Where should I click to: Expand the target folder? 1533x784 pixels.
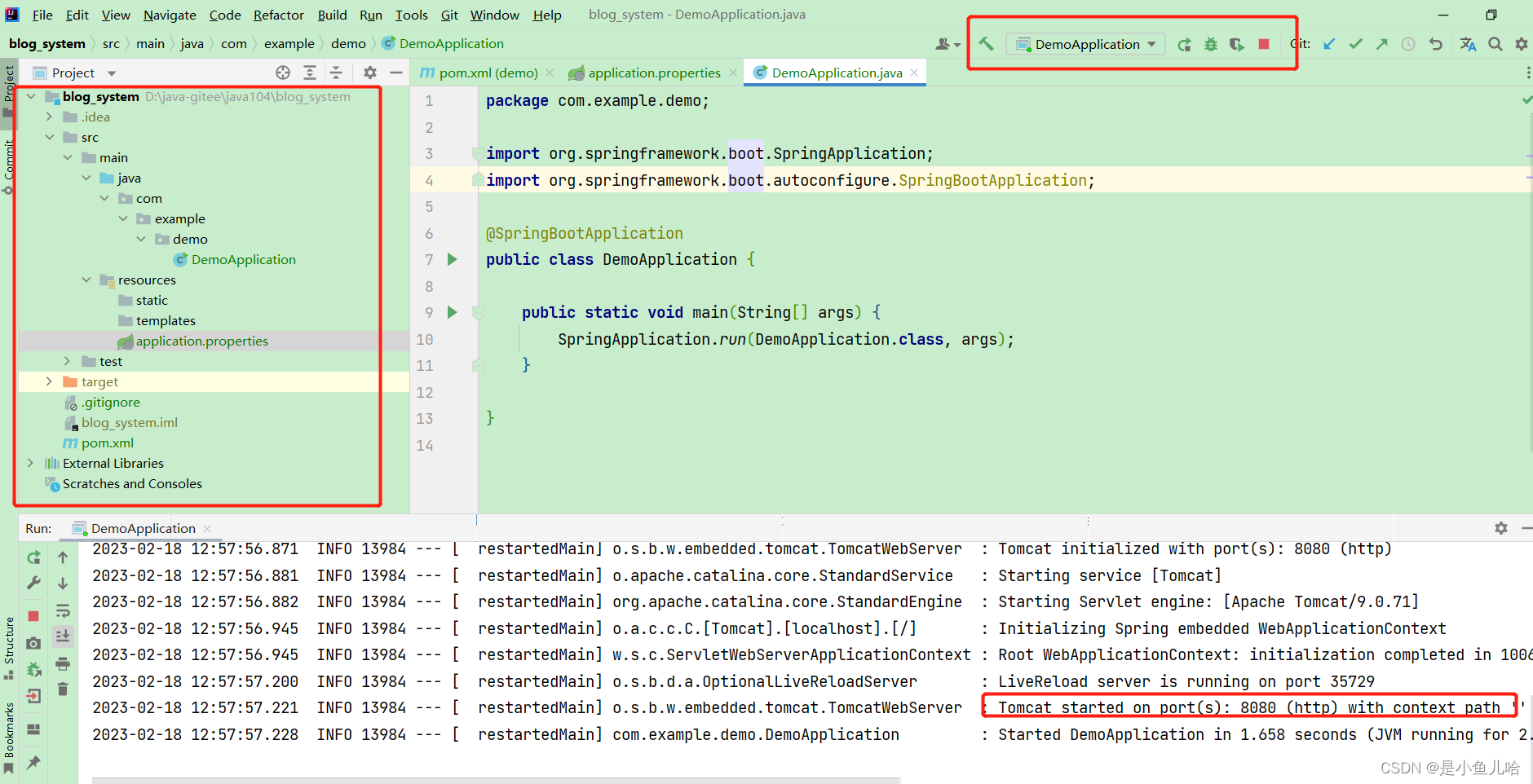click(50, 381)
